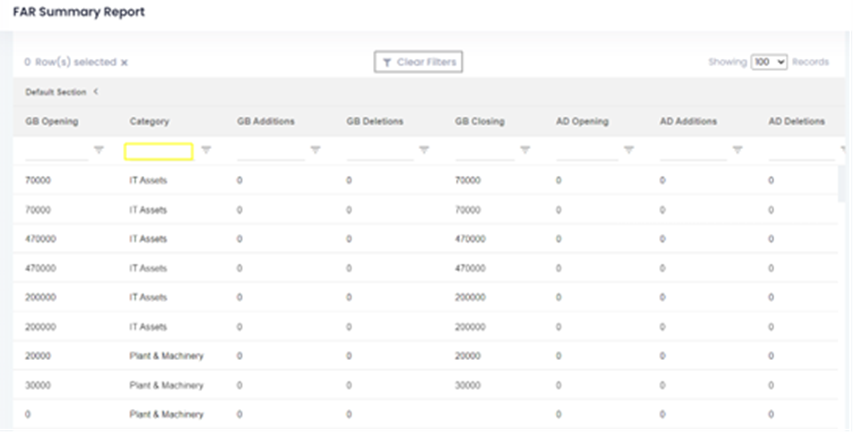Open the GB Deletions column filter icon
This screenshot has width=855, height=436.
[424, 150]
